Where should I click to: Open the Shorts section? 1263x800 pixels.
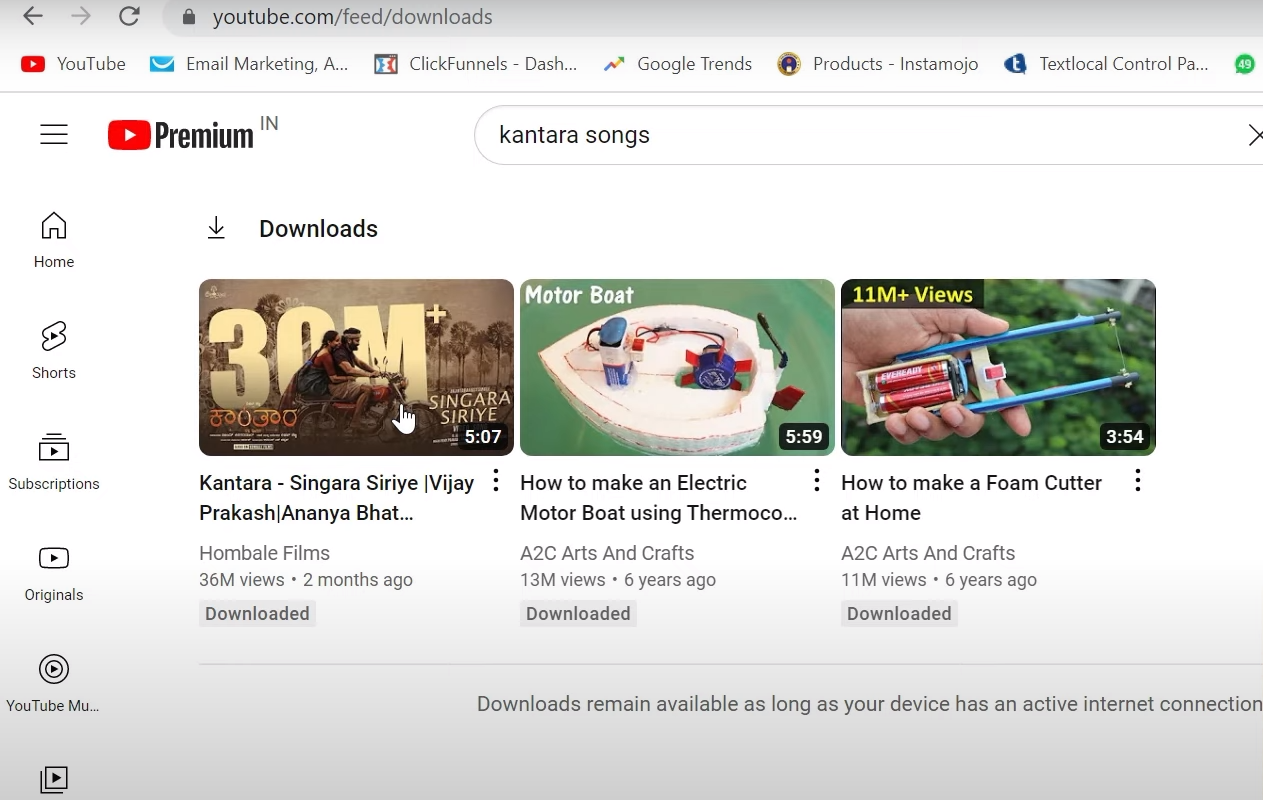pyautogui.click(x=53, y=349)
